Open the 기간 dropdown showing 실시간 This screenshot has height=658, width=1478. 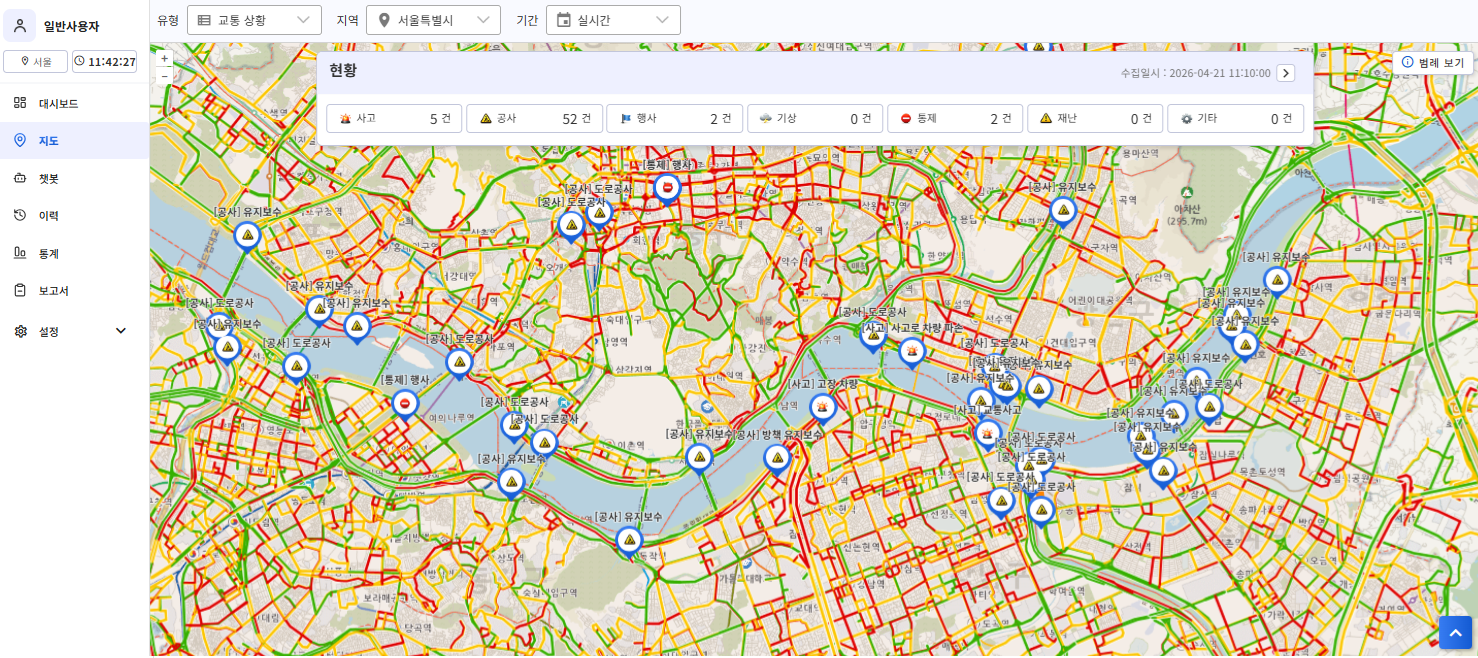[613, 20]
